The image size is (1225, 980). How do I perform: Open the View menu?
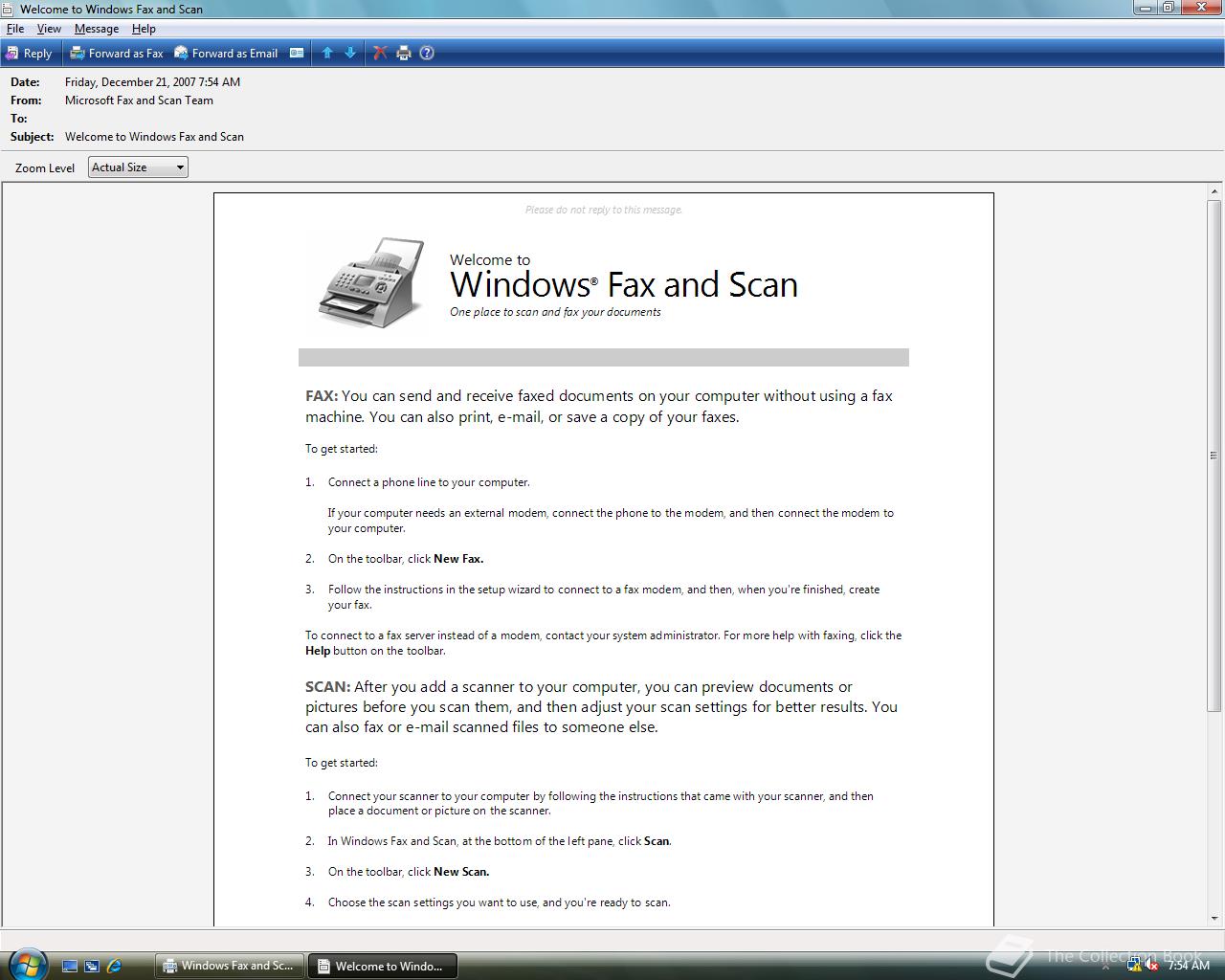(x=49, y=29)
